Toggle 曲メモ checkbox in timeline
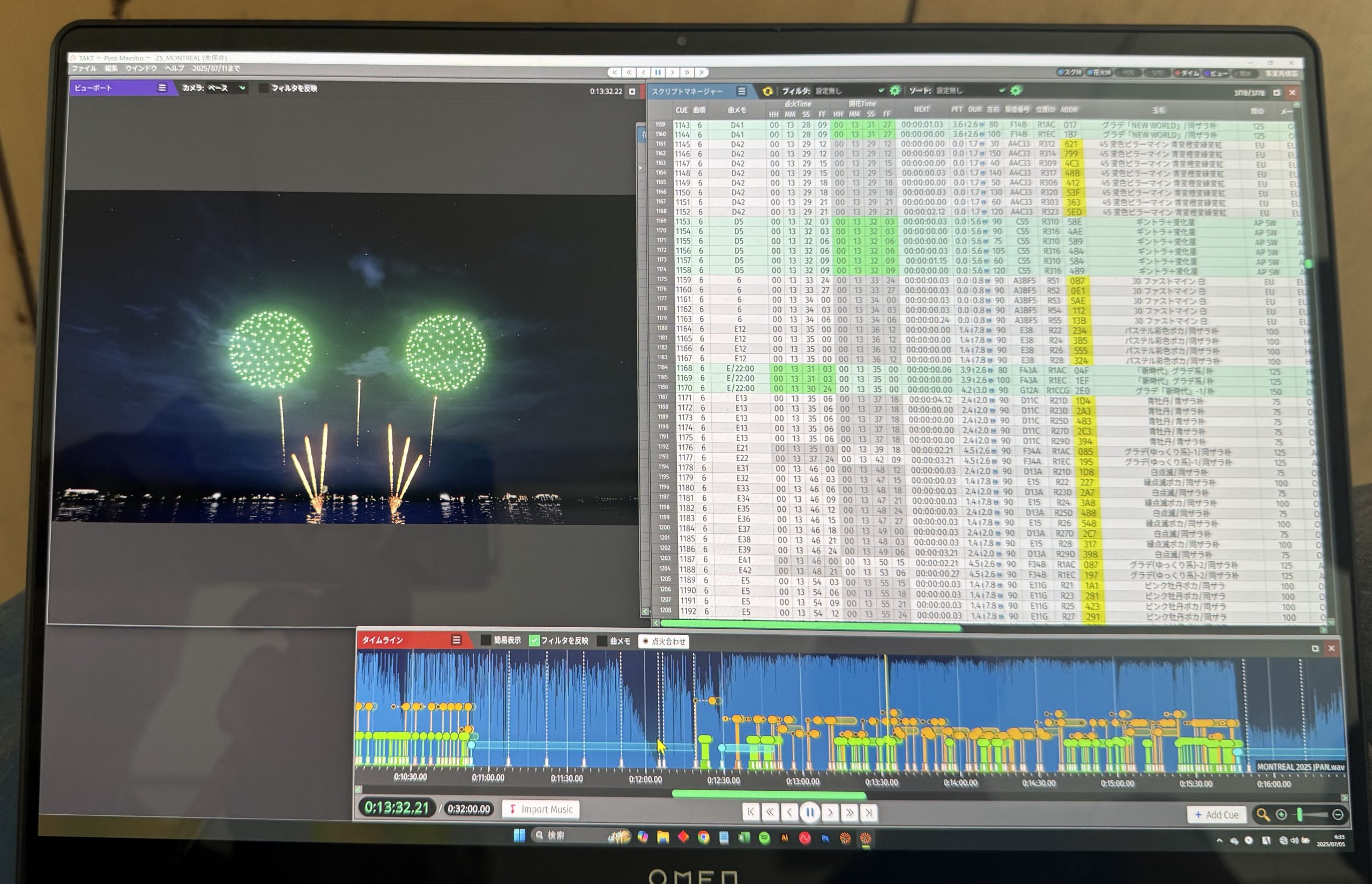Image resolution: width=1372 pixels, height=884 pixels. tap(602, 641)
